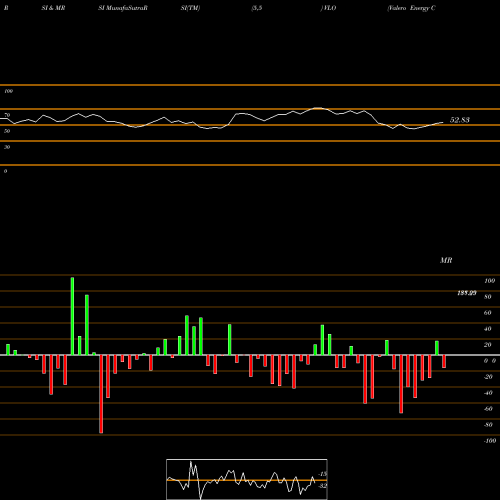This screenshot has width=500, height=500.
Task: Open the mini oscillator thumbnail chart
Action: click(x=247, y=479)
